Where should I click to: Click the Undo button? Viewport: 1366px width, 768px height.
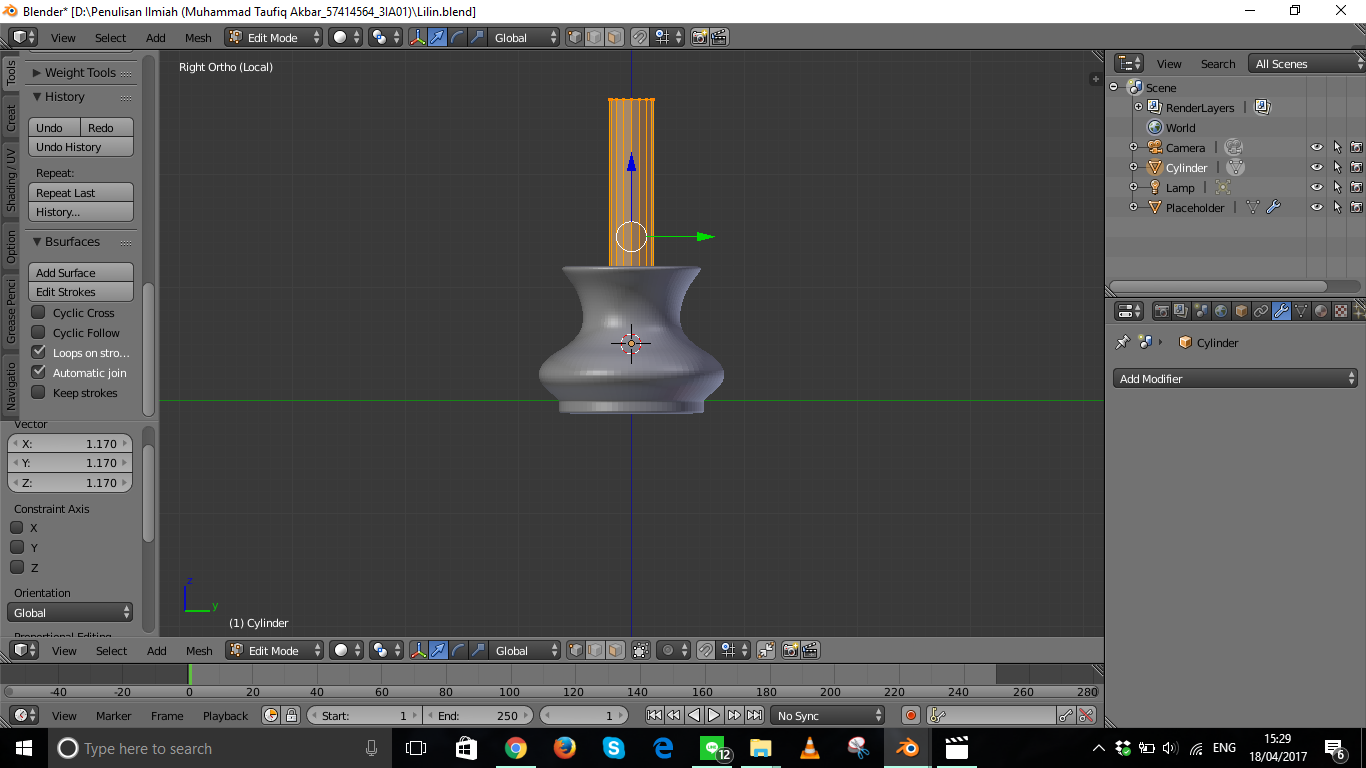[x=54, y=127]
